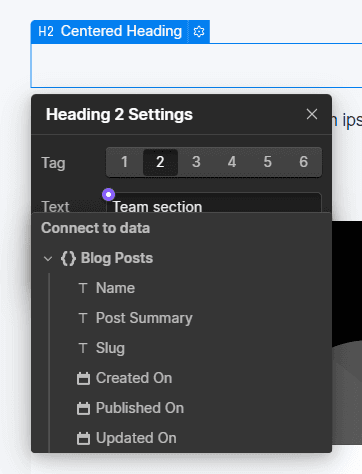Set heading tag to 6
The image size is (362, 474).
[x=303, y=162]
